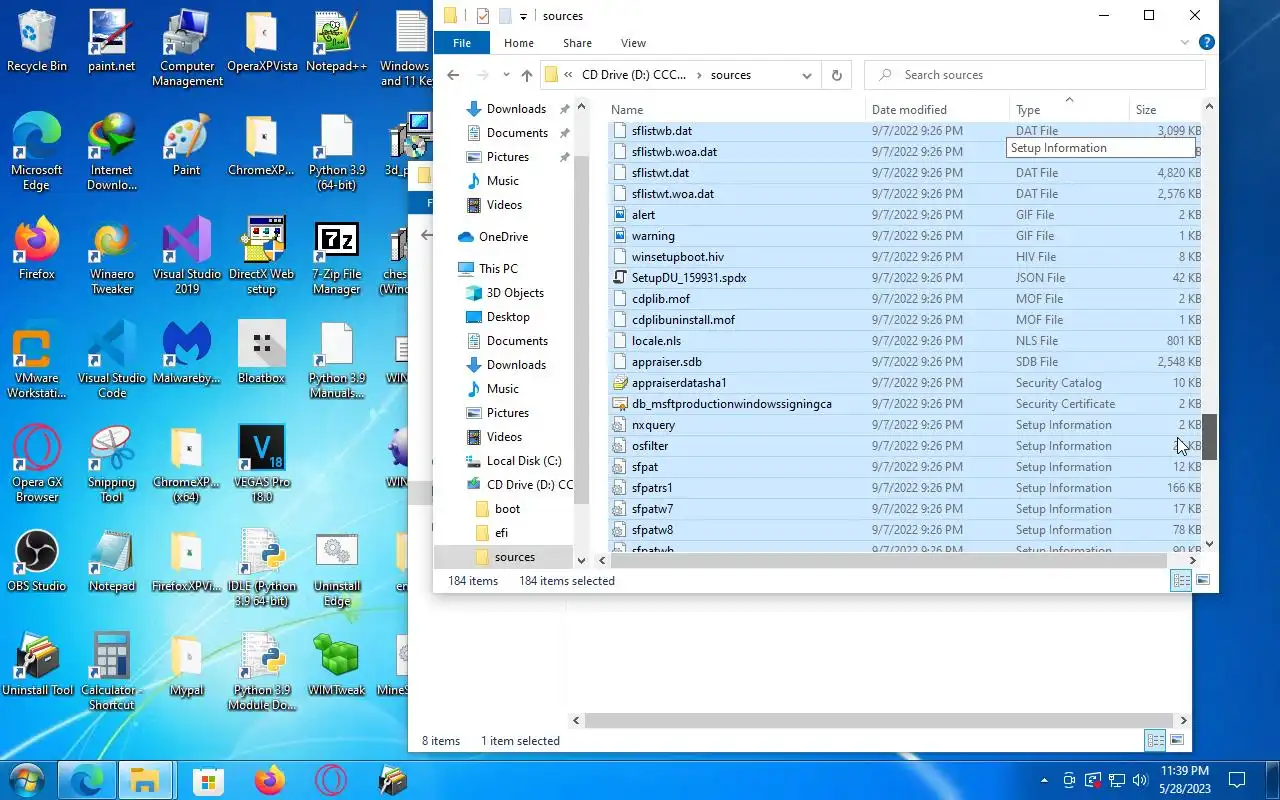Select the db_msftproductionwindowssigningca certificate file
1280x800 pixels.
[905, 404]
